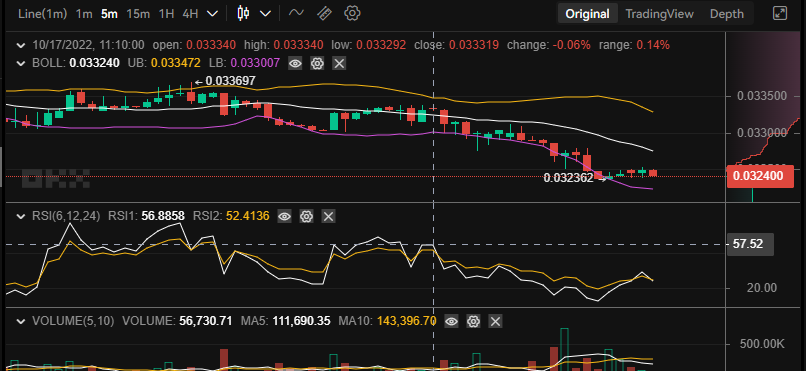The image size is (806, 371).
Task: Click the current price label 0.032400
Action: point(760,177)
